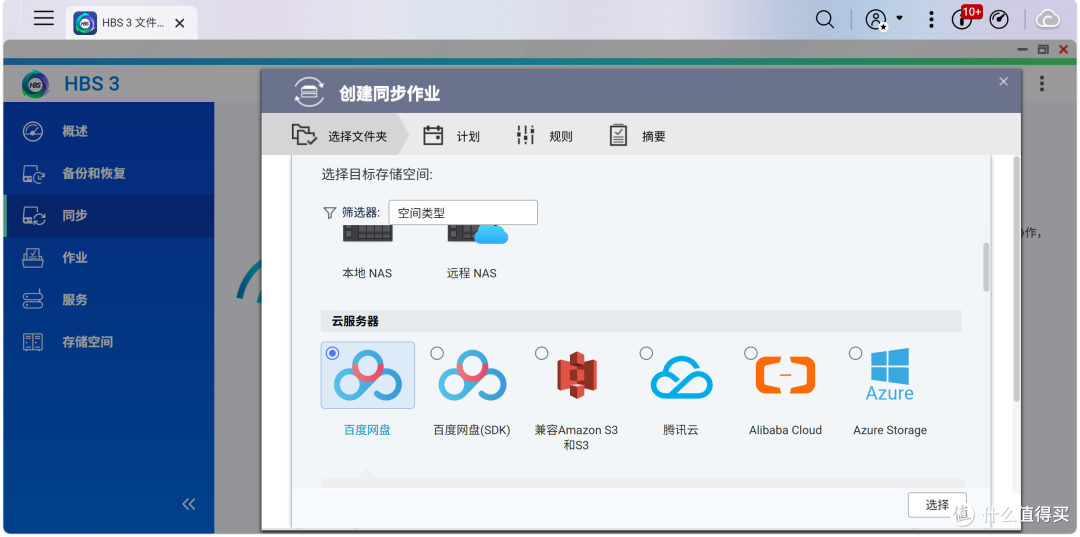Click the 云服务器 section header

pyautogui.click(x=641, y=321)
